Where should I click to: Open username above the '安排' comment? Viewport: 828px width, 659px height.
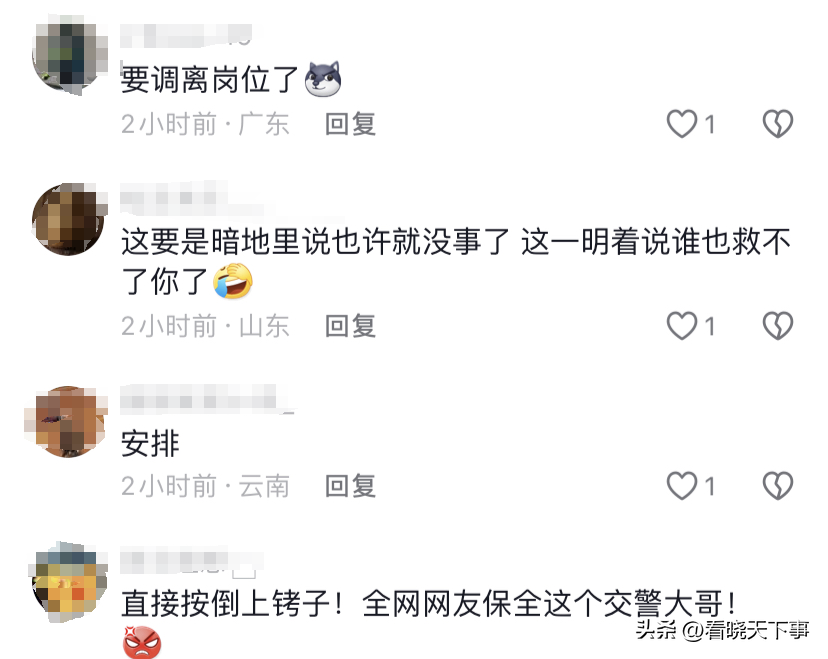point(207,399)
